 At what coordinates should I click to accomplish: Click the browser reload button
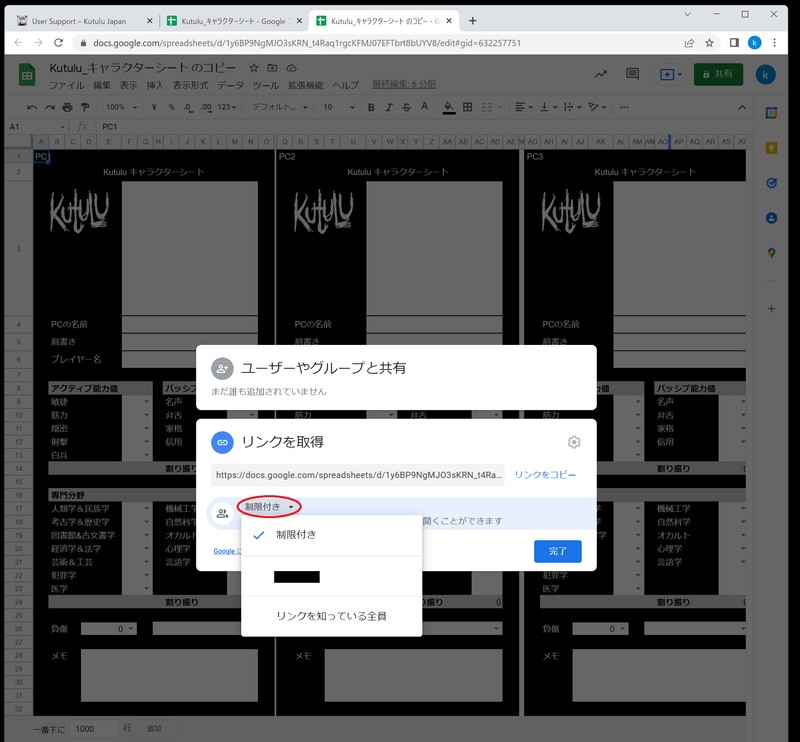[58, 43]
